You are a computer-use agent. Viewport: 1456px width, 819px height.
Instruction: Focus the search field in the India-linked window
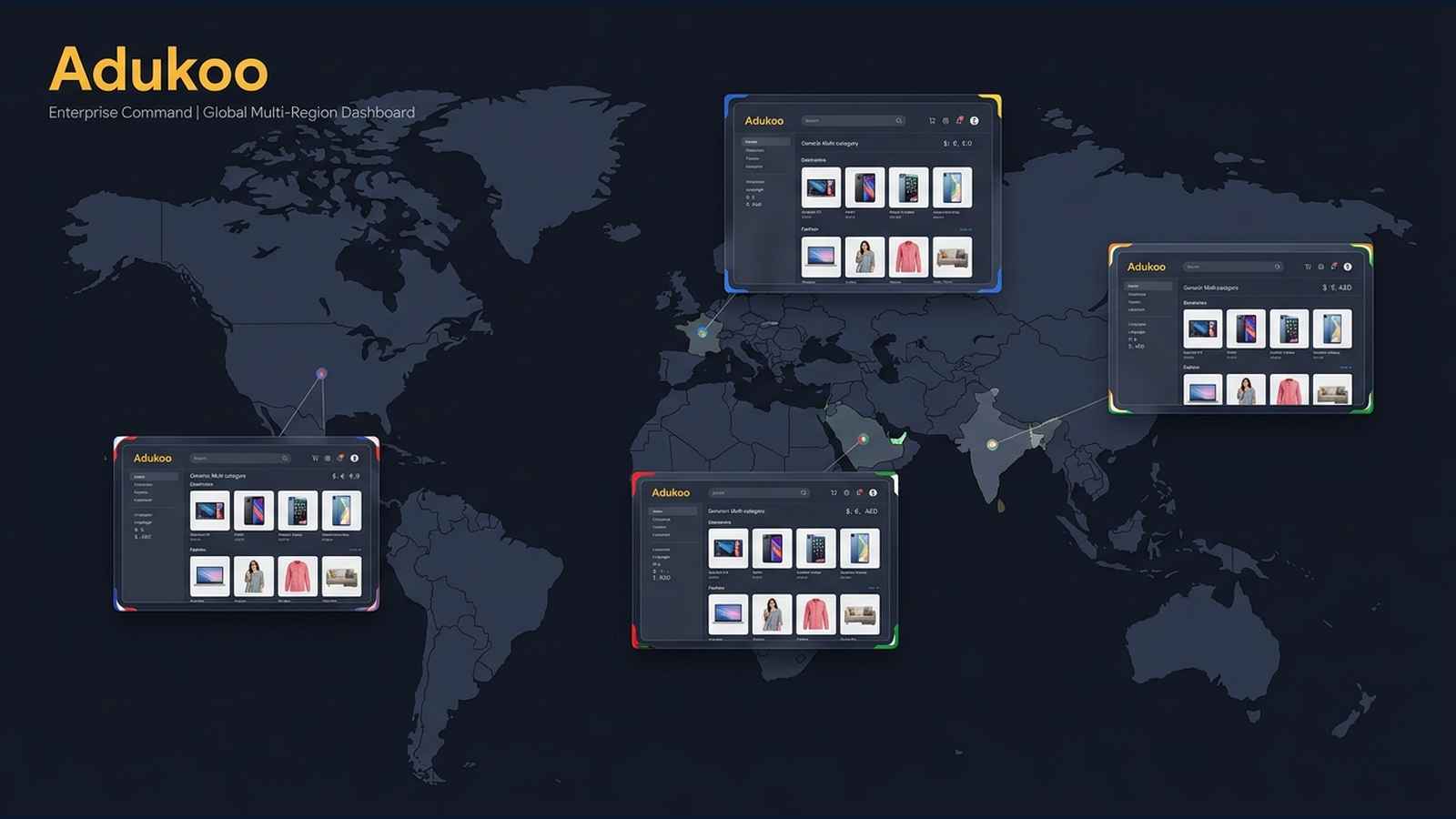(x=1233, y=267)
